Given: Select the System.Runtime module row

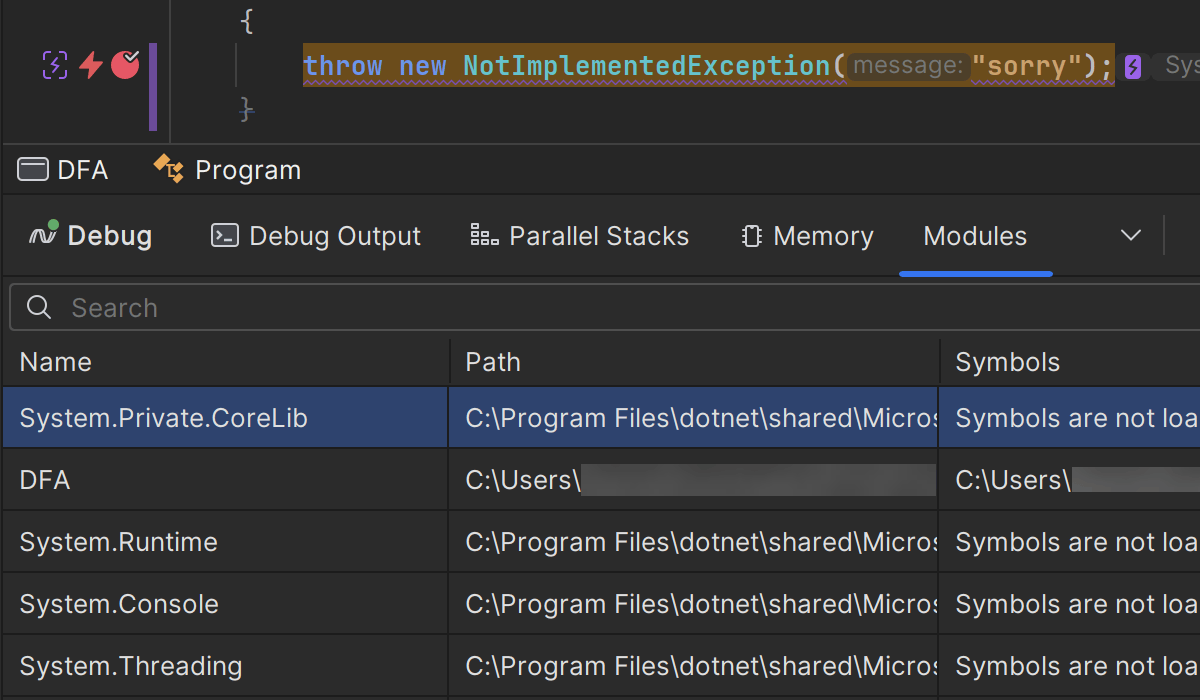Looking at the screenshot, I should coord(119,542).
